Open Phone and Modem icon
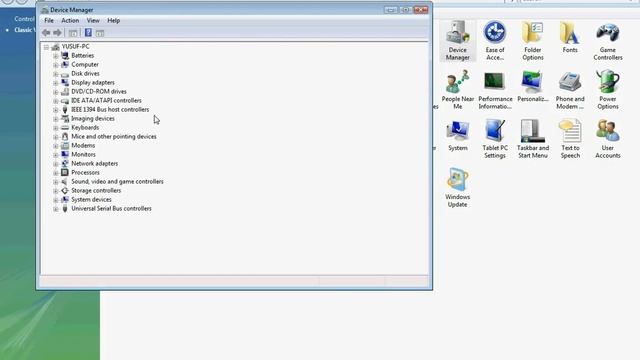640x360 pixels. [x=570, y=90]
